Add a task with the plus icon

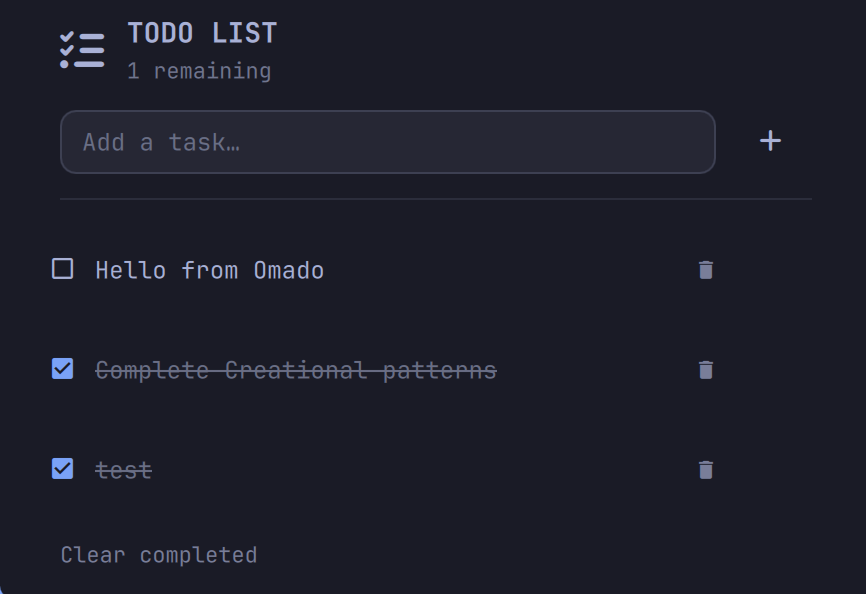770,141
